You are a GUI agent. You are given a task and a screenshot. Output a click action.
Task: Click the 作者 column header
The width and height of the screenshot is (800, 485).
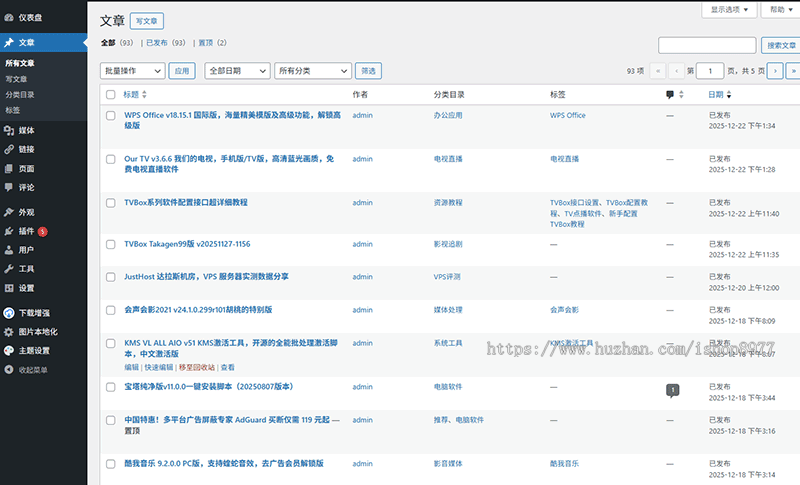click(360, 94)
